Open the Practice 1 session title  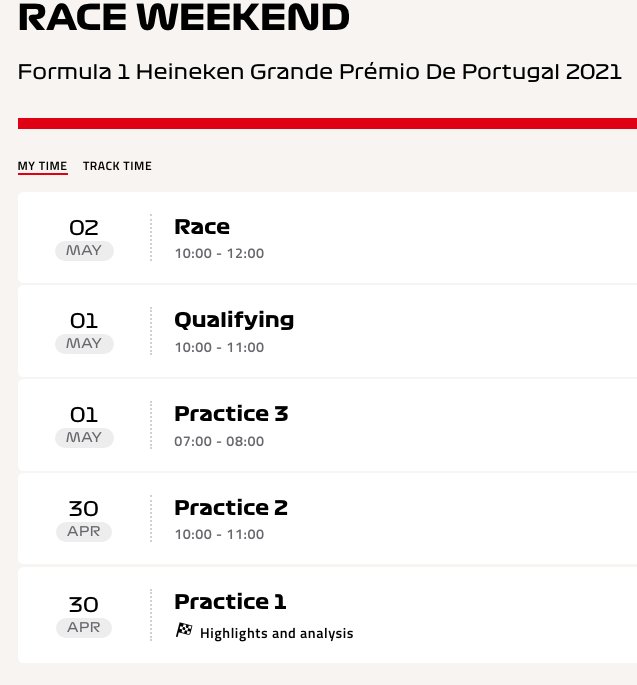pos(230,602)
